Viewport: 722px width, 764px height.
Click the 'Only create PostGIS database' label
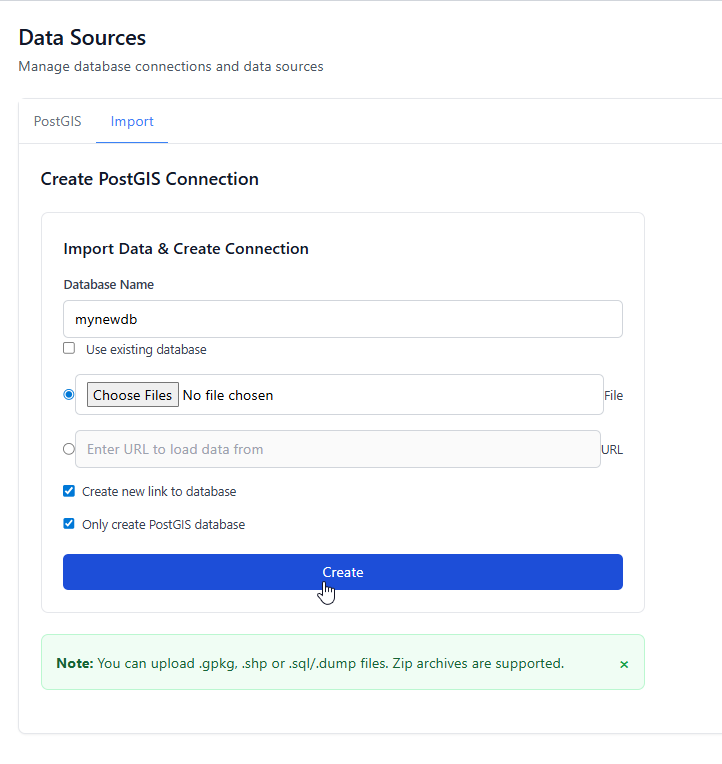(163, 525)
